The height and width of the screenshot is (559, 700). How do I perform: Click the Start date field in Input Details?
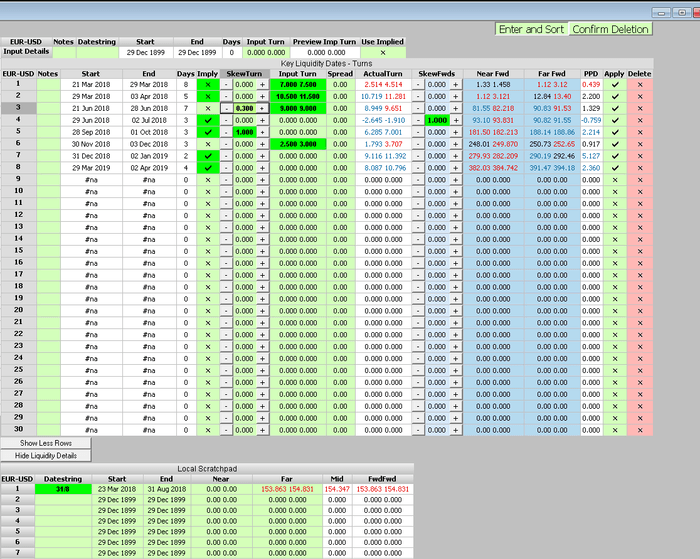pos(145,51)
